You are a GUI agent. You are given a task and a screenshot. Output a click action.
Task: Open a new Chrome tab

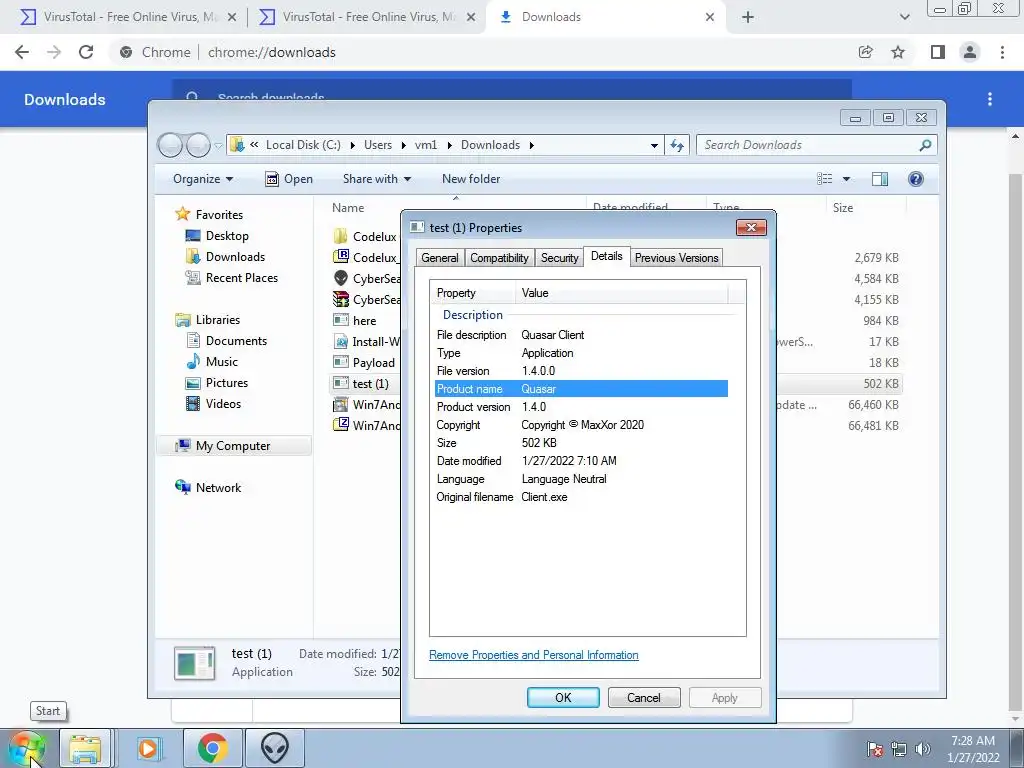click(748, 17)
